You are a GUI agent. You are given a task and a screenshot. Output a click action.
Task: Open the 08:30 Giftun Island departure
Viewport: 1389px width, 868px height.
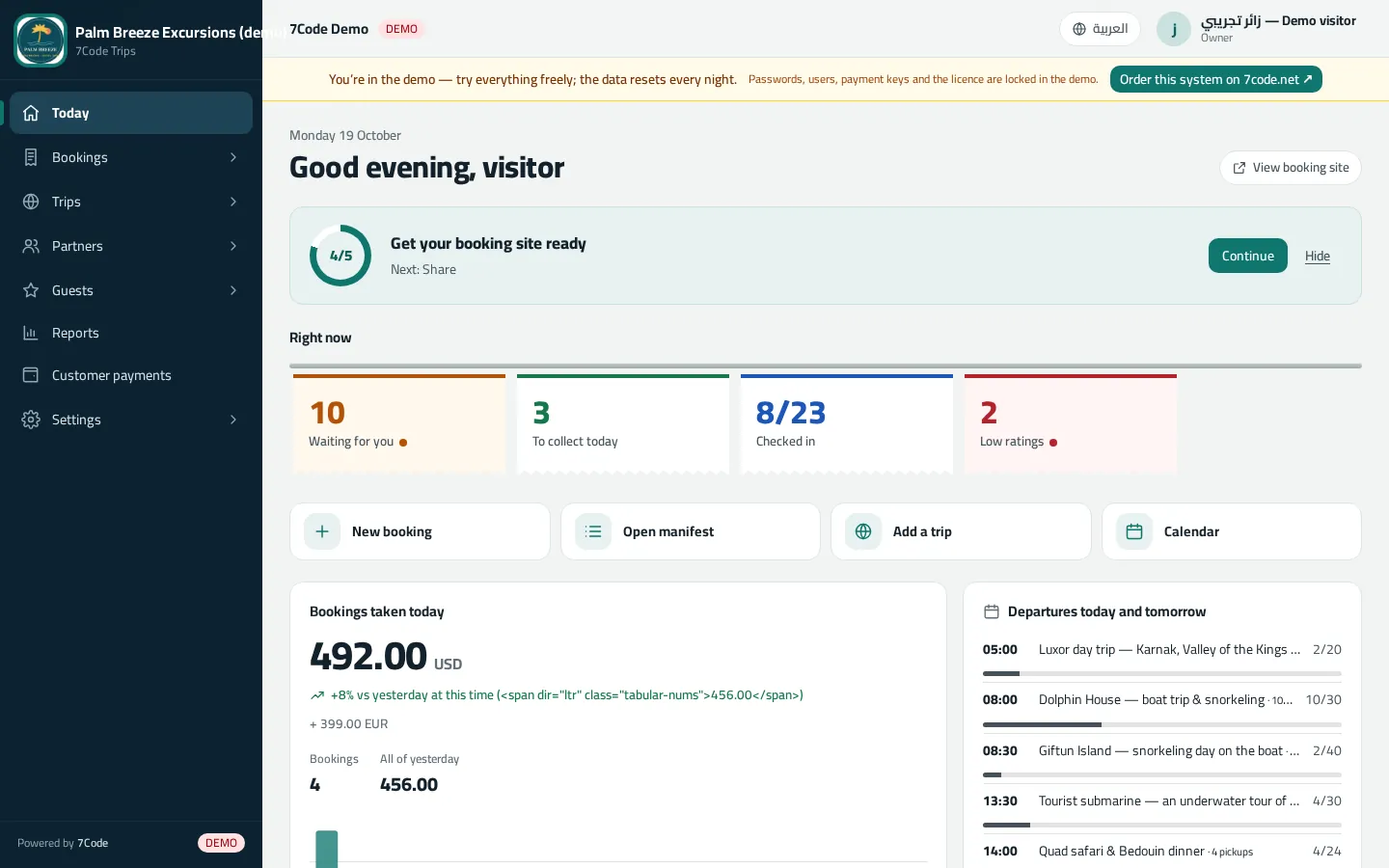click(x=1161, y=758)
